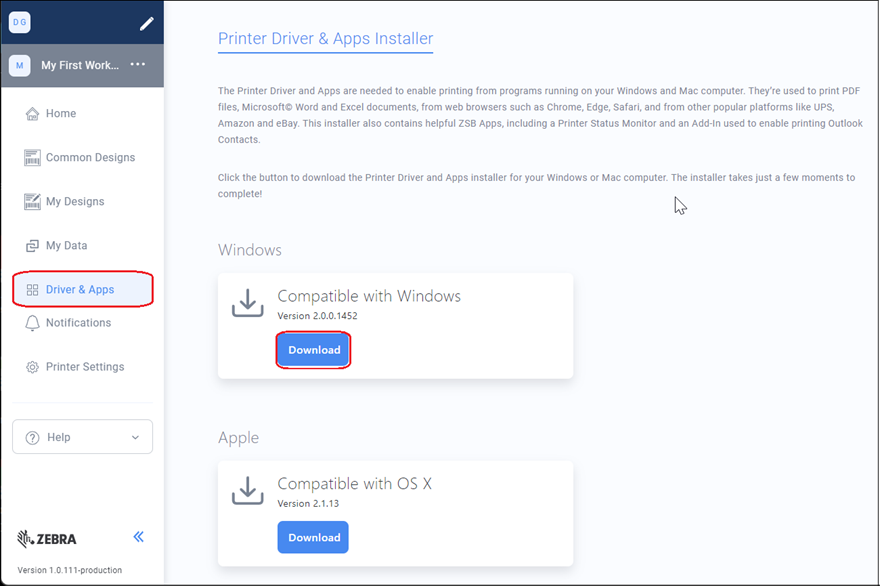The width and height of the screenshot is (880, 586).
Task: Click the Windows download arrow icon
Action: [247, 303]
